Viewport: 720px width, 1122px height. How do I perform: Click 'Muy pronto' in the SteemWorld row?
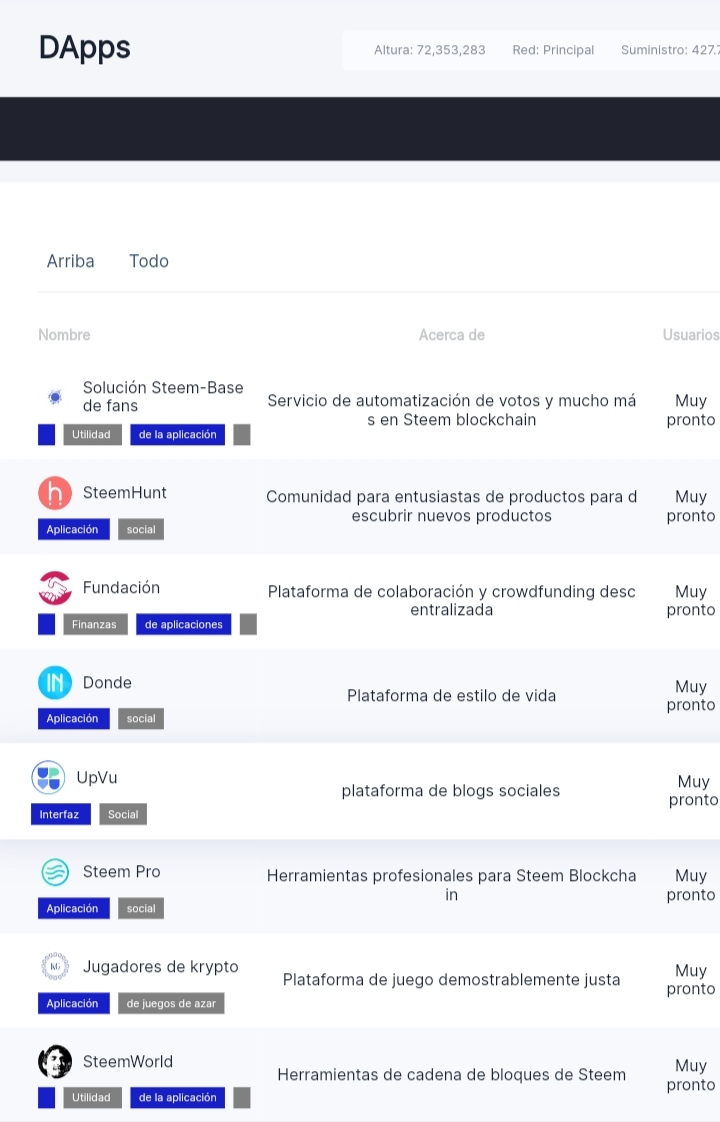(x=691, y=1075)
